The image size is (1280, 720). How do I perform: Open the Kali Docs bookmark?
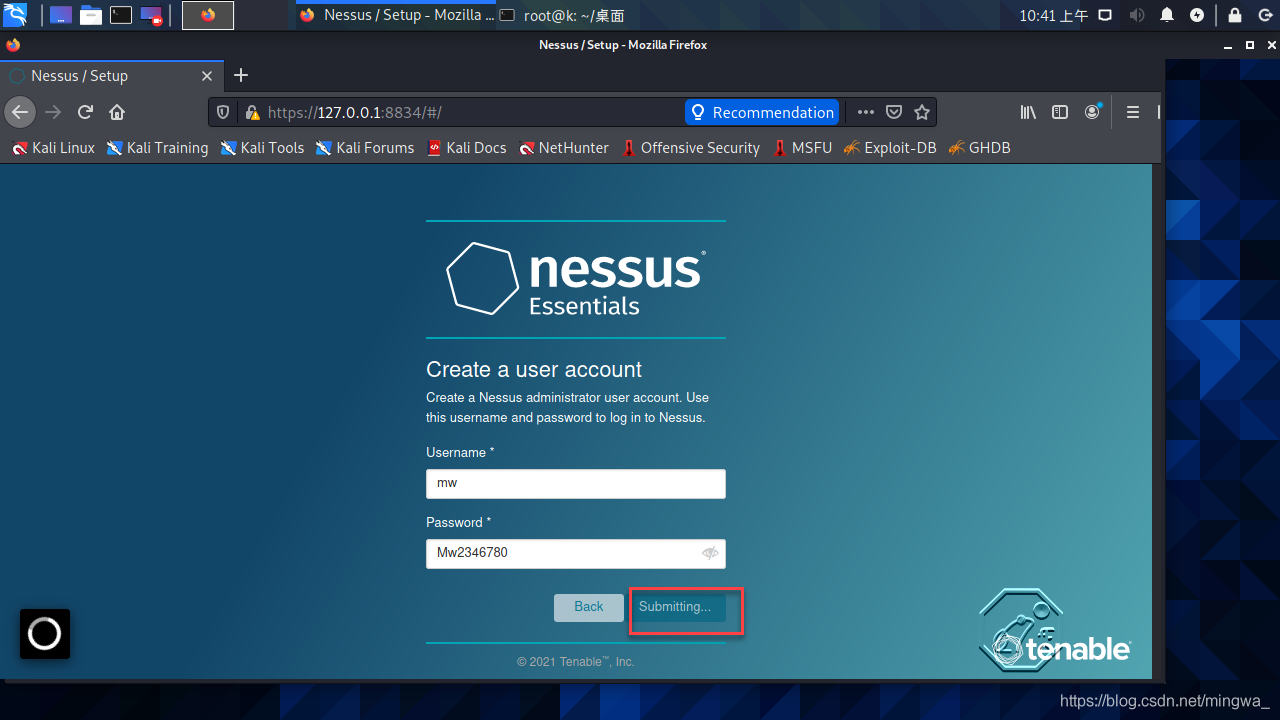466,148
